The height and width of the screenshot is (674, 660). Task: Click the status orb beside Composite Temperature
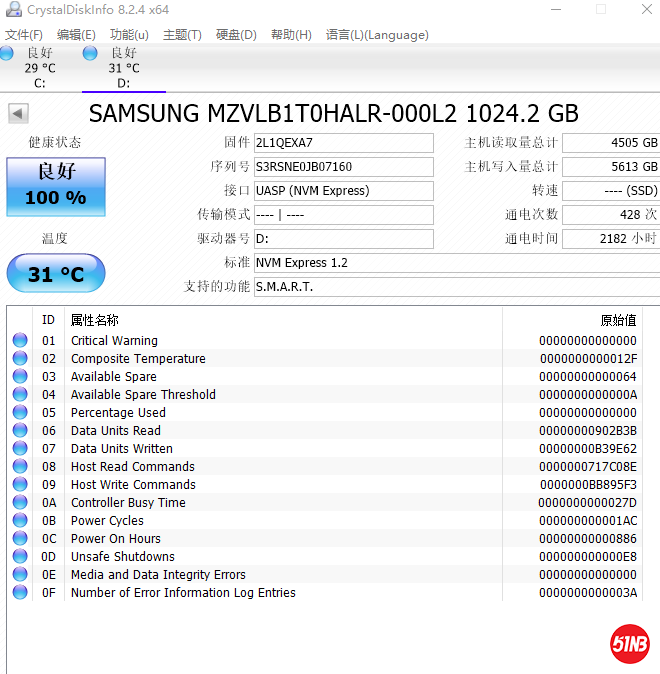pyautogui.click(x=20, y=359)
